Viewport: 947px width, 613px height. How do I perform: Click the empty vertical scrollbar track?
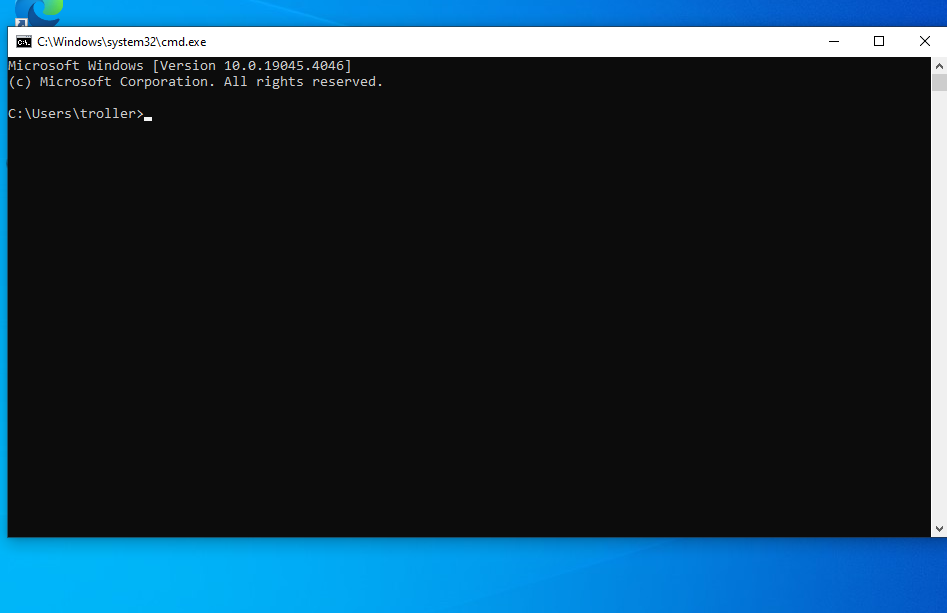[938, 300]
